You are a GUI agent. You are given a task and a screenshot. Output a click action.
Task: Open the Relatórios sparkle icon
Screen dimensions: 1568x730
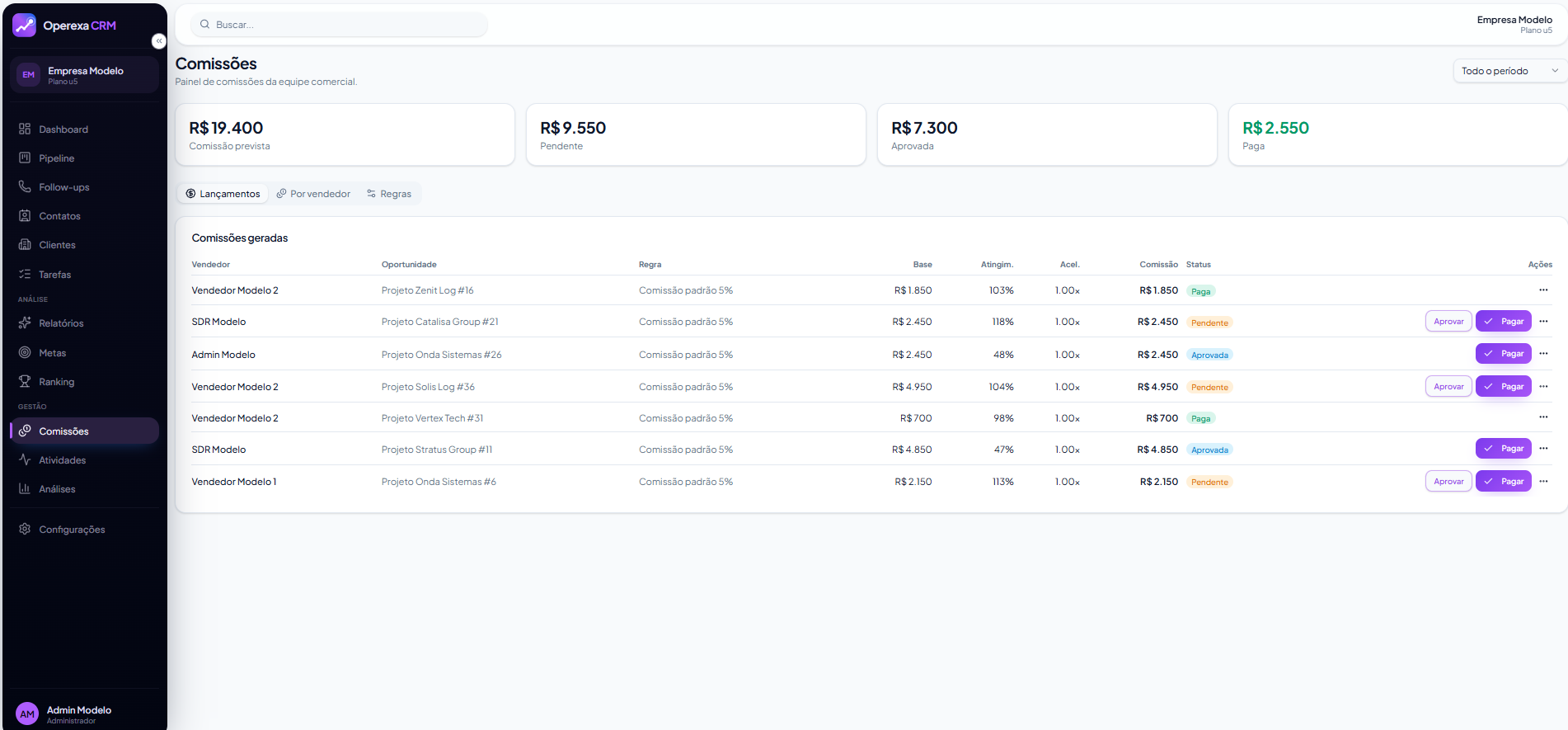[x=25, y=323]
